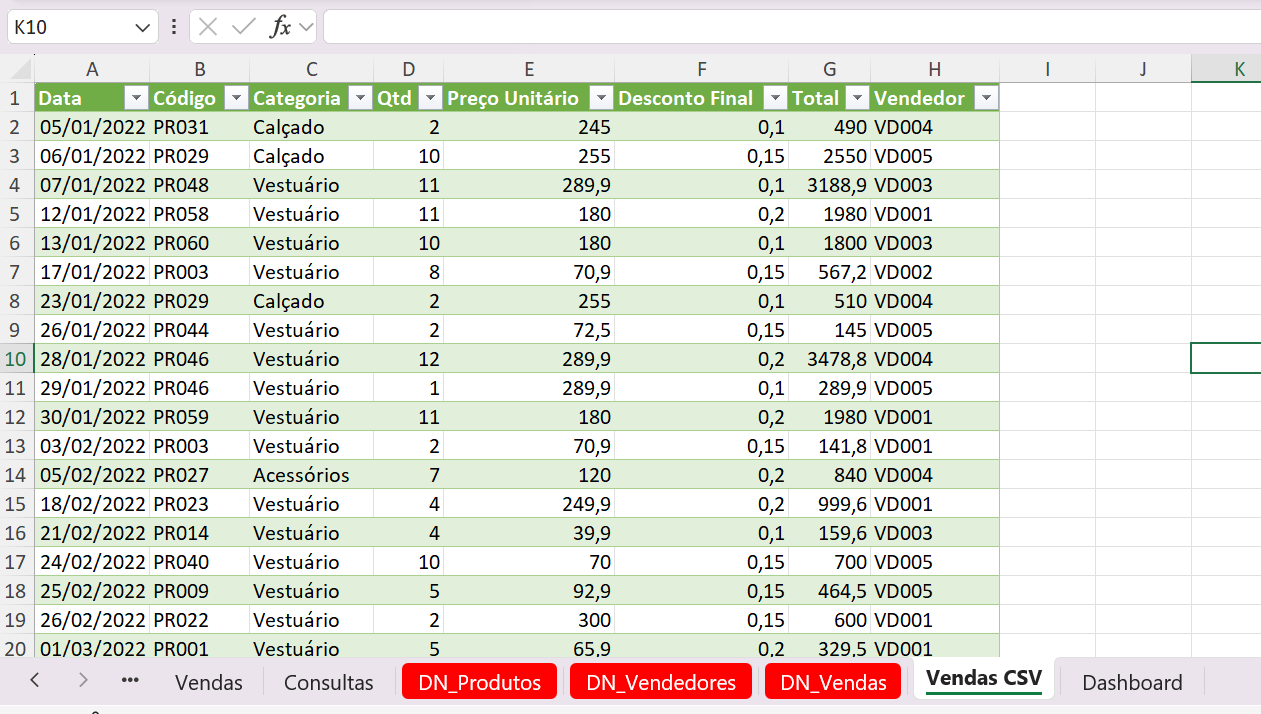
Task: Open the Código column filter dropdown
Action: click(236, 98)
